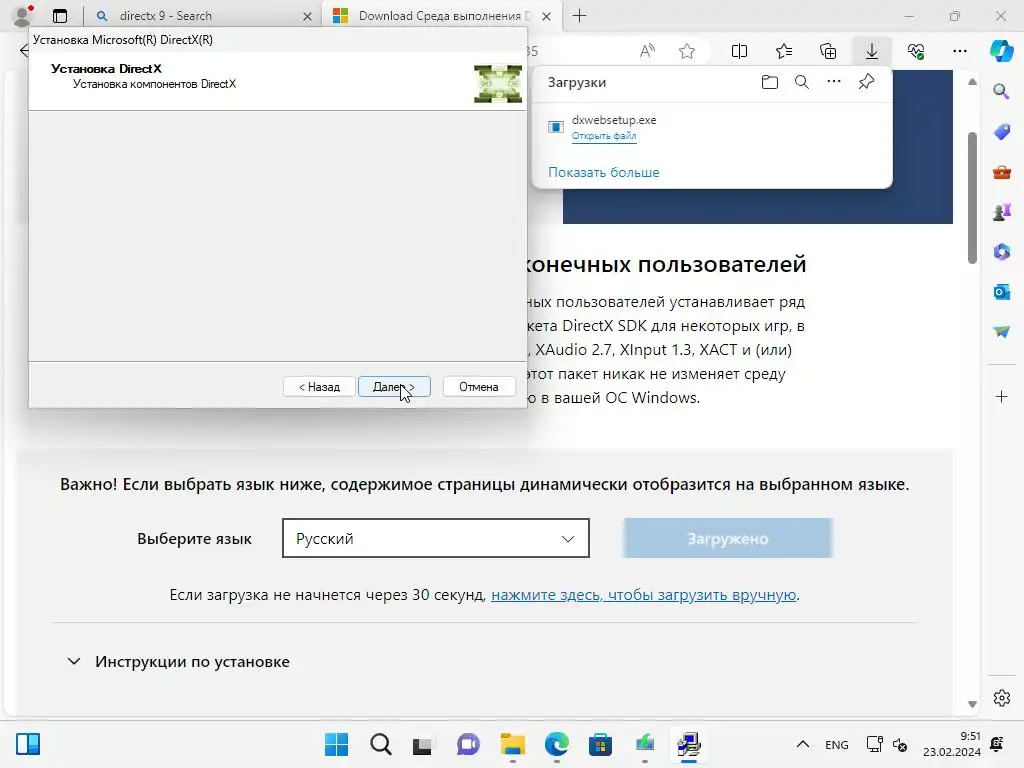Select the Download Среда выполнения tab
Screen dimensions: 1024x768
click(441, 16)
